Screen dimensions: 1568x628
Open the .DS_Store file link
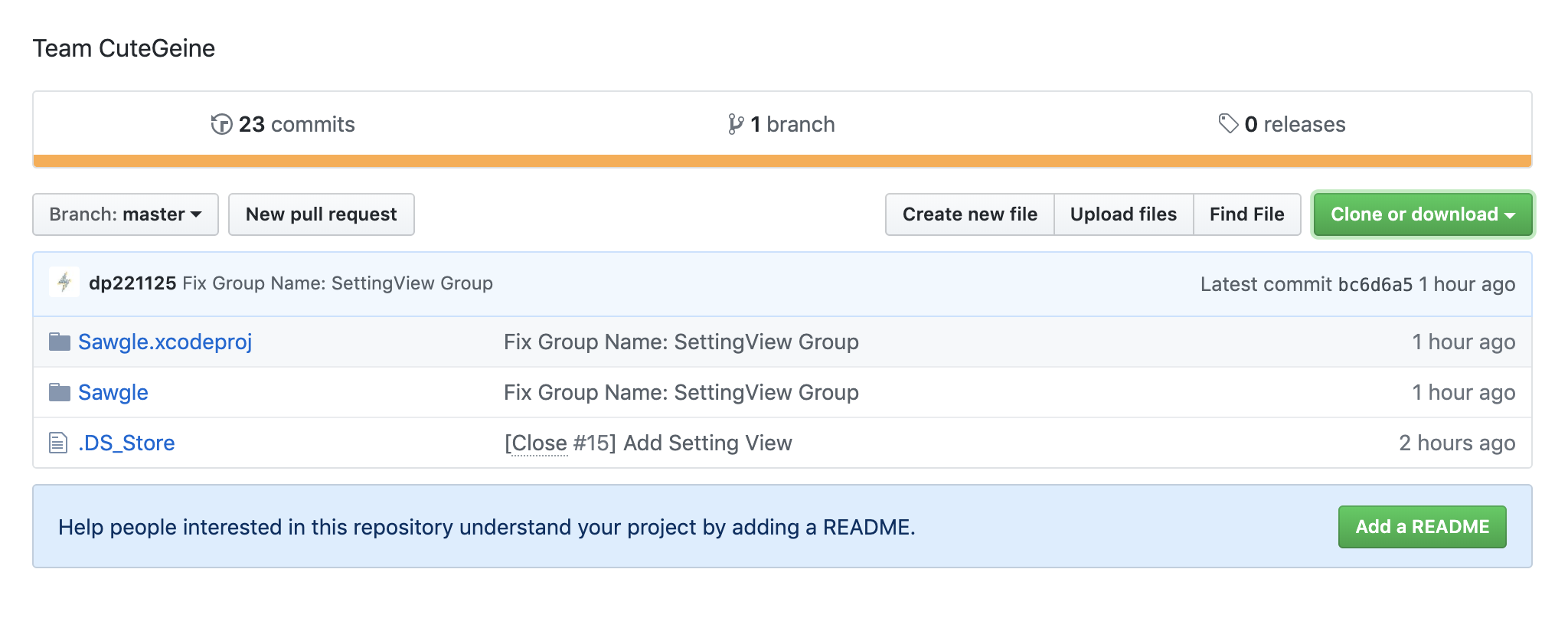click(126, 443)
